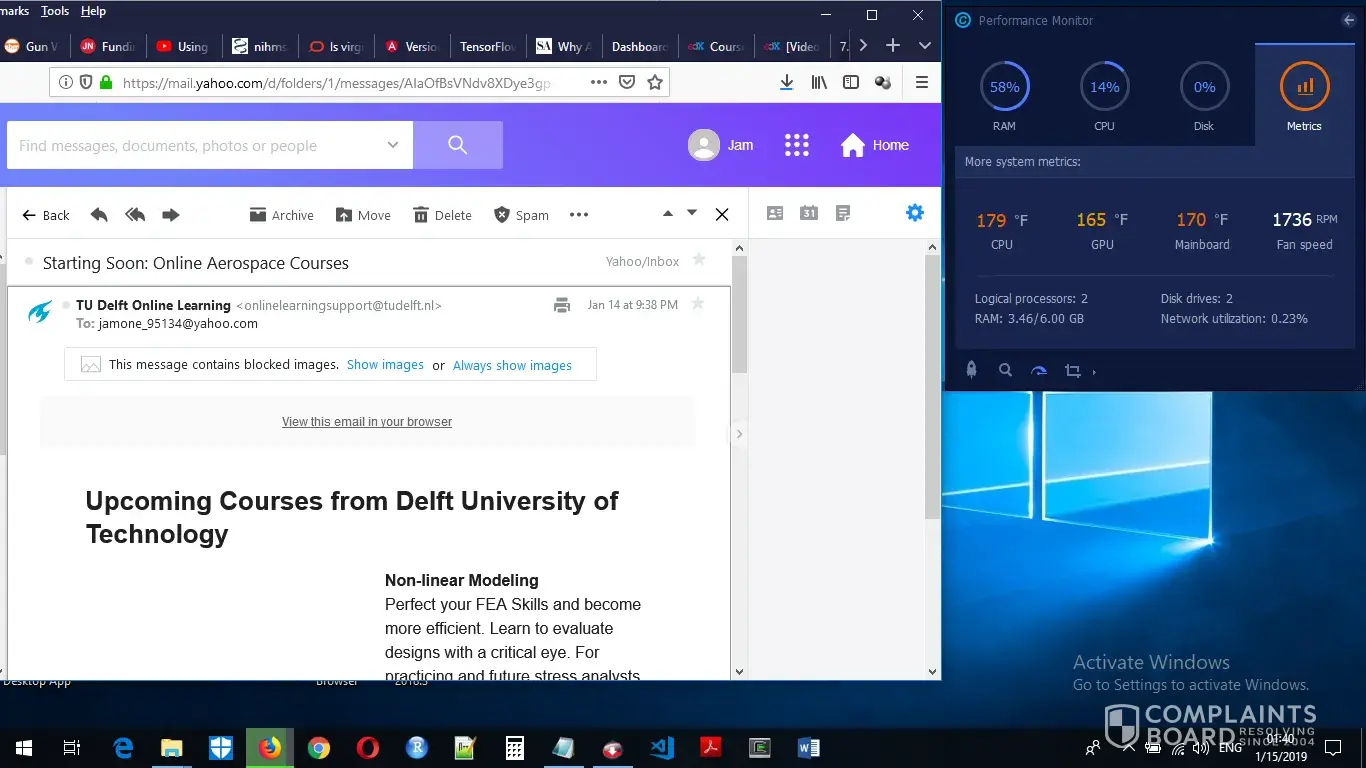Click the Reply arrow icon
This screenshot has height=768, width=1366.
point(99,215)
